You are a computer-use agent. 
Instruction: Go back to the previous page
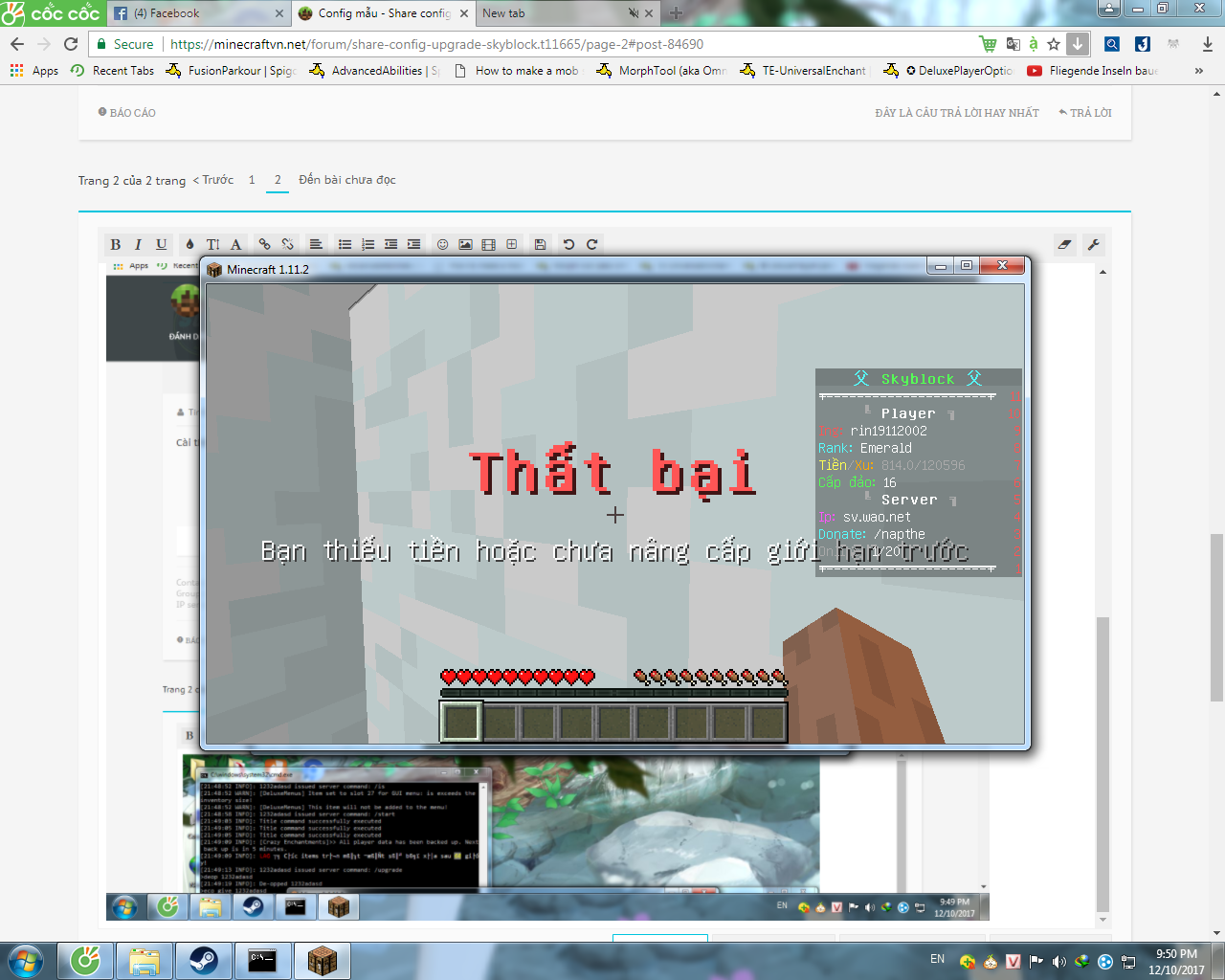point(17,44)
